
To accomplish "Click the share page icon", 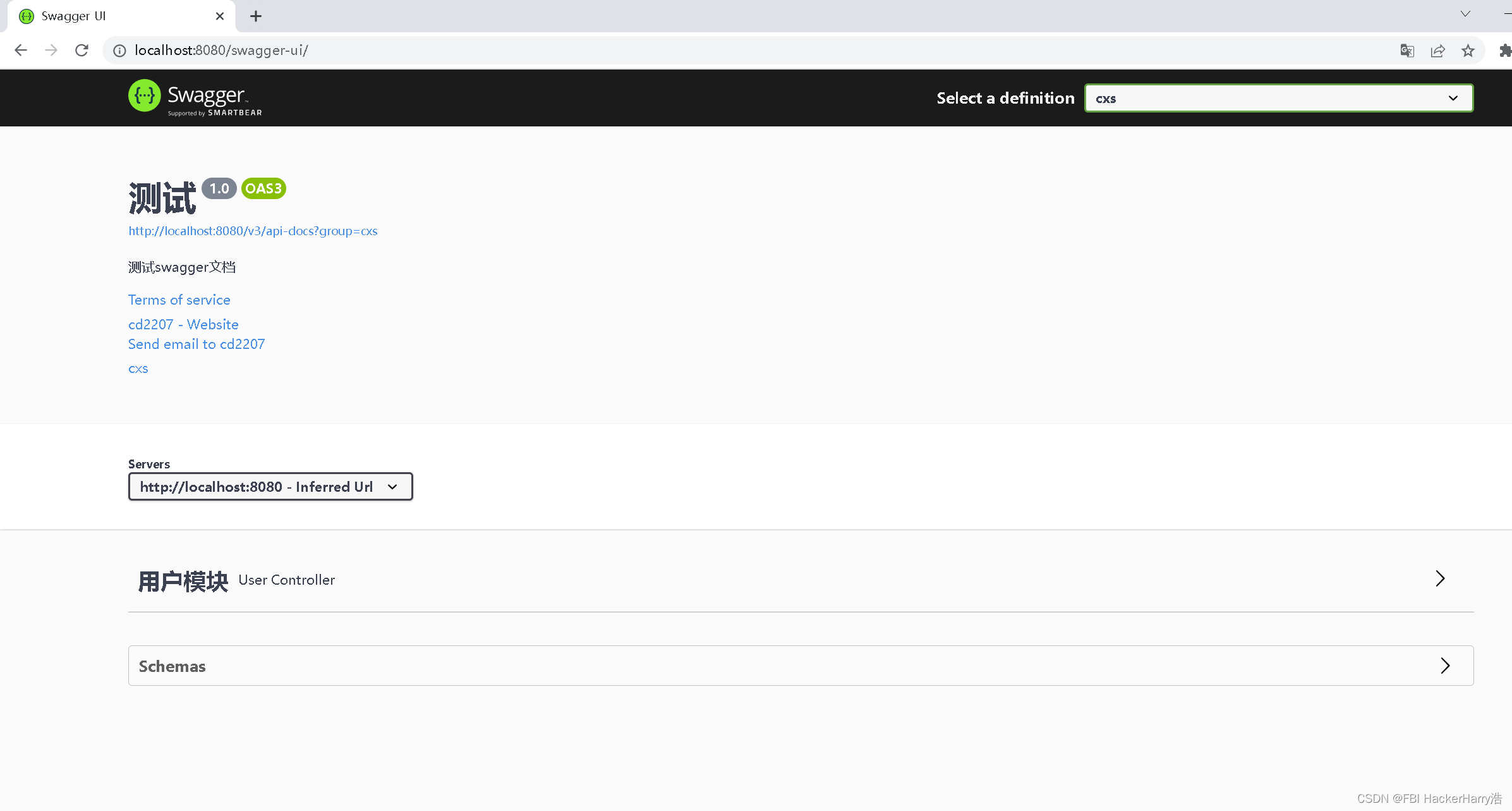I will tap(1437, 51).
